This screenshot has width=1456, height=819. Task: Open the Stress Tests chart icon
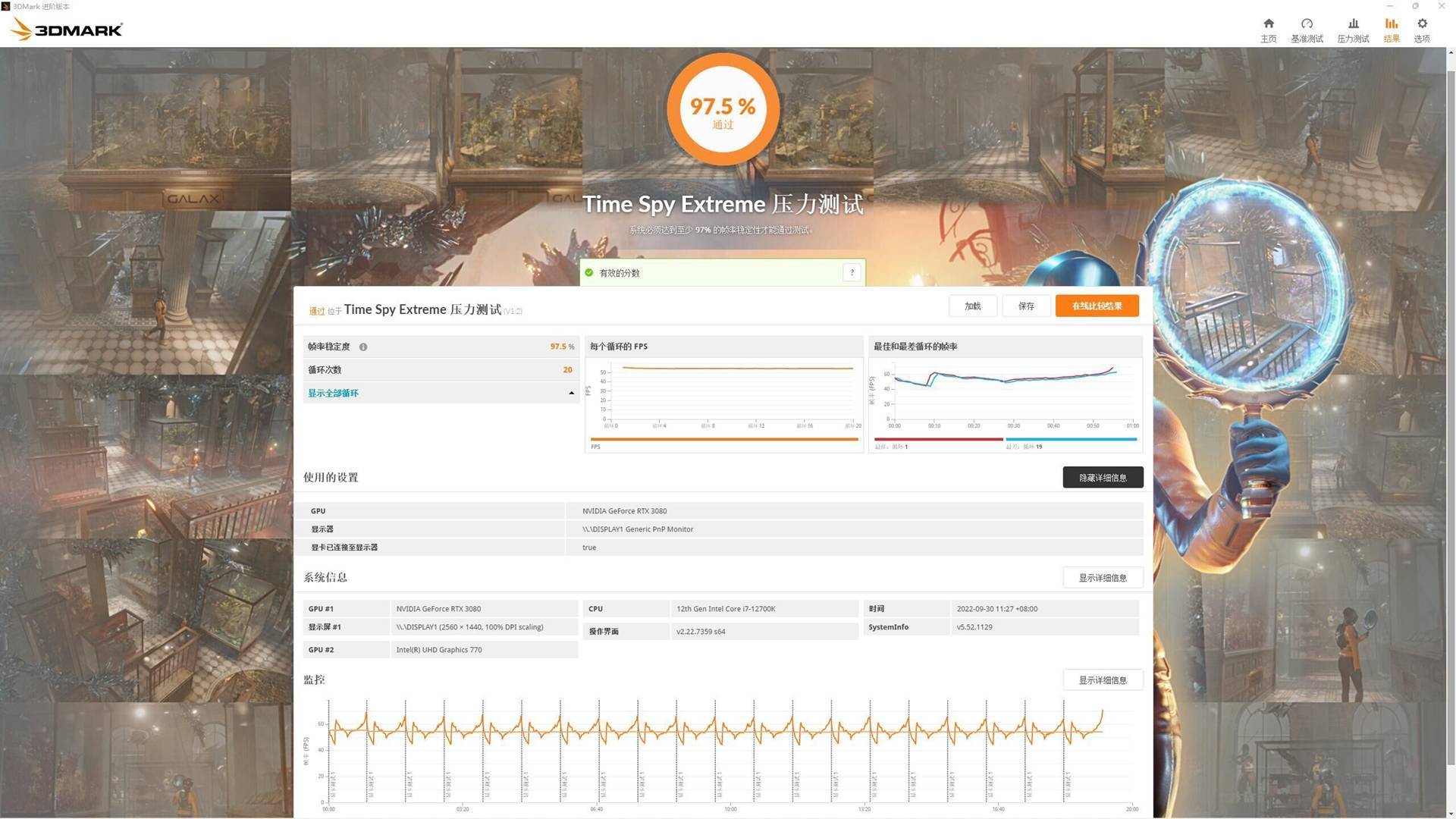(x=1353, y=24)
